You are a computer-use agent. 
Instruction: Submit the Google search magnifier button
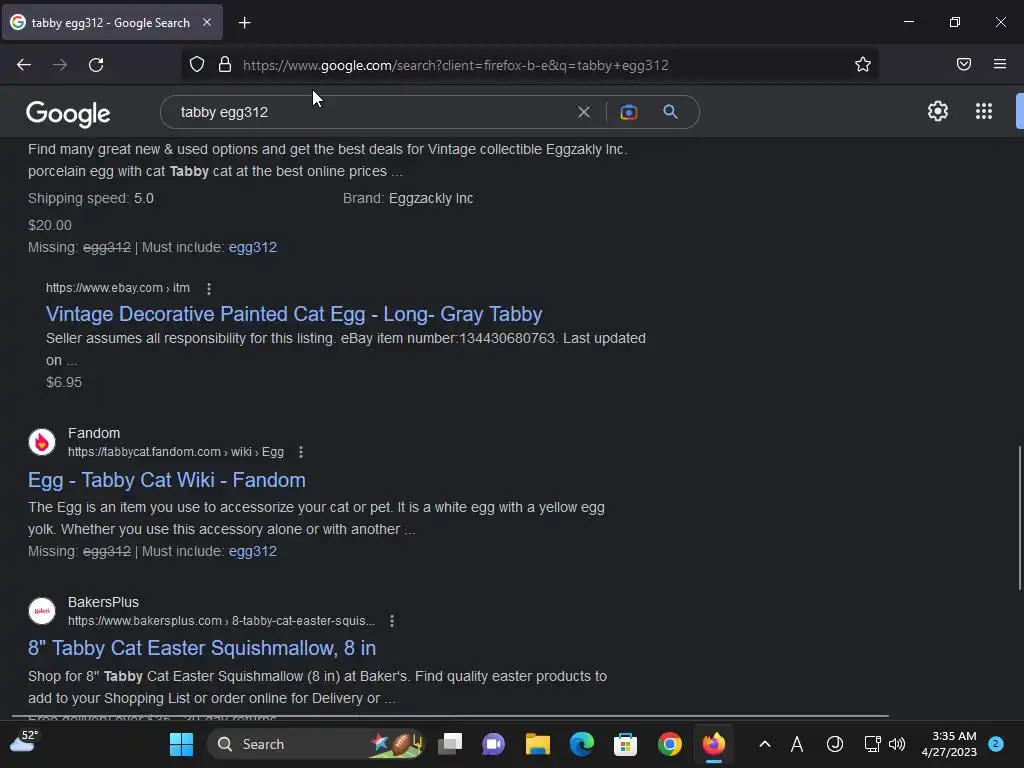coord(670,112)
